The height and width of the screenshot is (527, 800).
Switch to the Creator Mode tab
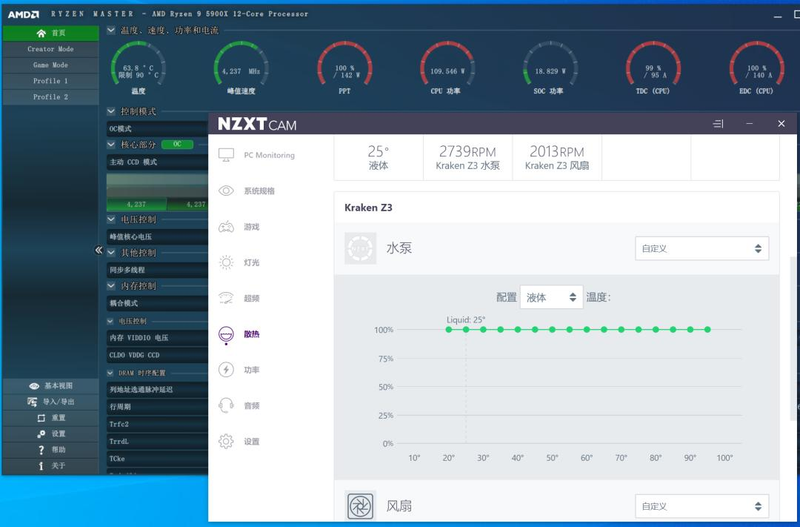[50, 49]
